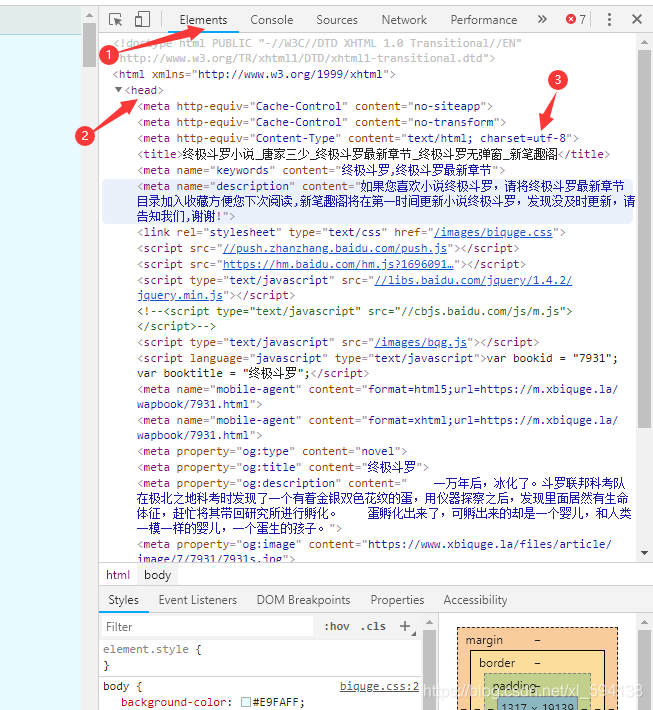This screenshot has height=710, width=653.
Task: Open the Elements tab
Action: point(203,20)
